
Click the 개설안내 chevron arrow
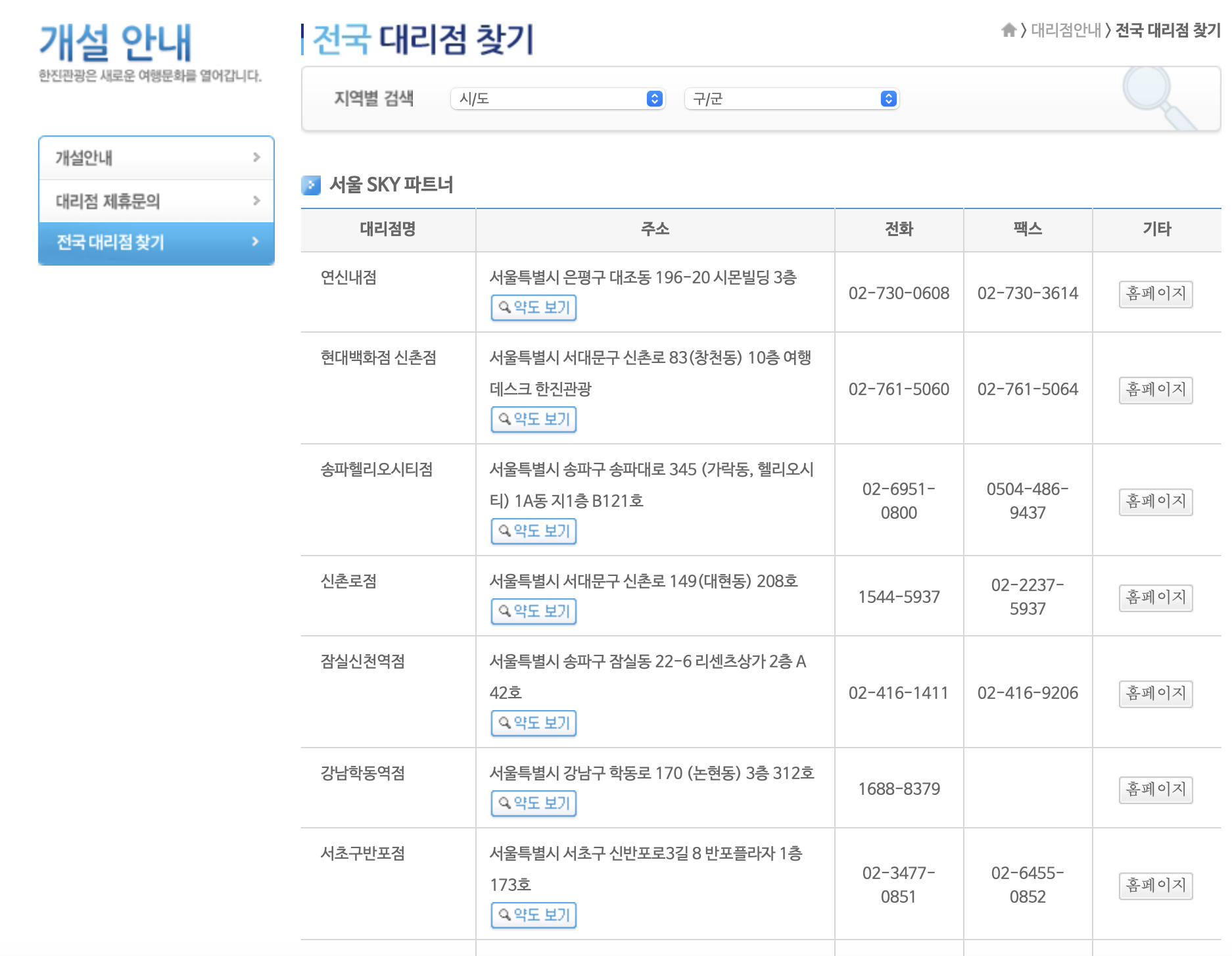coord(256,157)
